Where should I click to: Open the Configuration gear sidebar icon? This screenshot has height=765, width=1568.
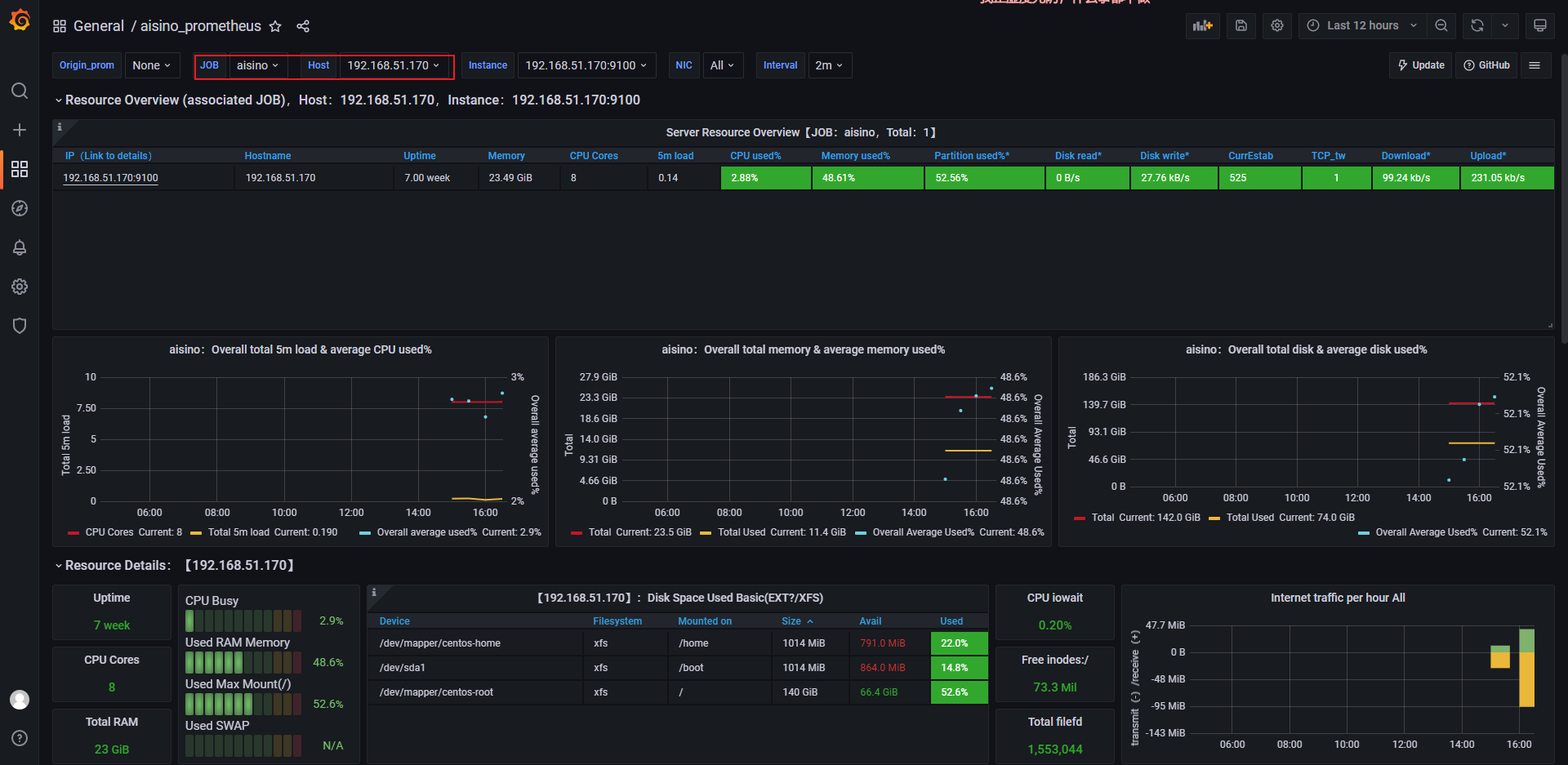pyautogui.click(x=20, y=287)
